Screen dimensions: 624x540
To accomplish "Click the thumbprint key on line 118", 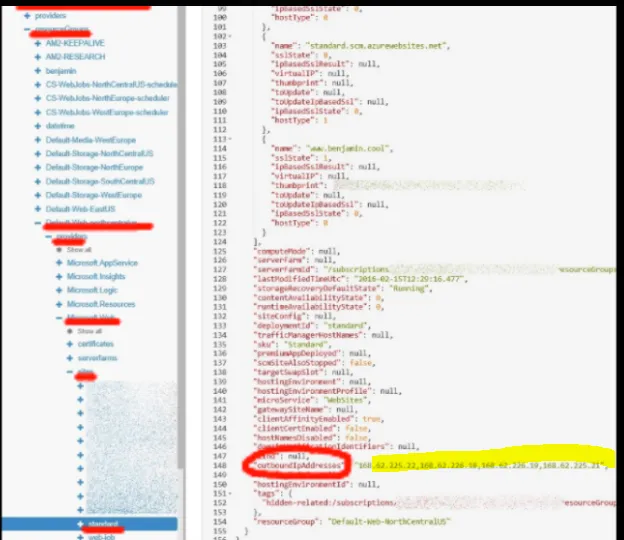I will [x=297, y=185].
